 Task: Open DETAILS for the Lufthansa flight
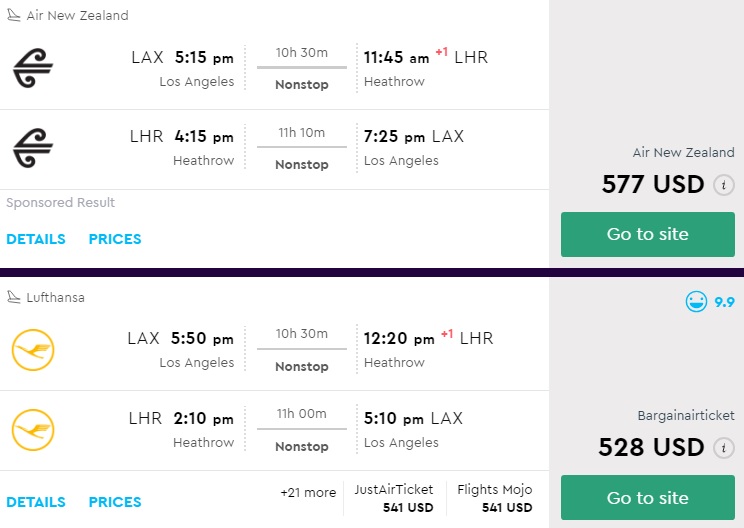click(36, 502)
